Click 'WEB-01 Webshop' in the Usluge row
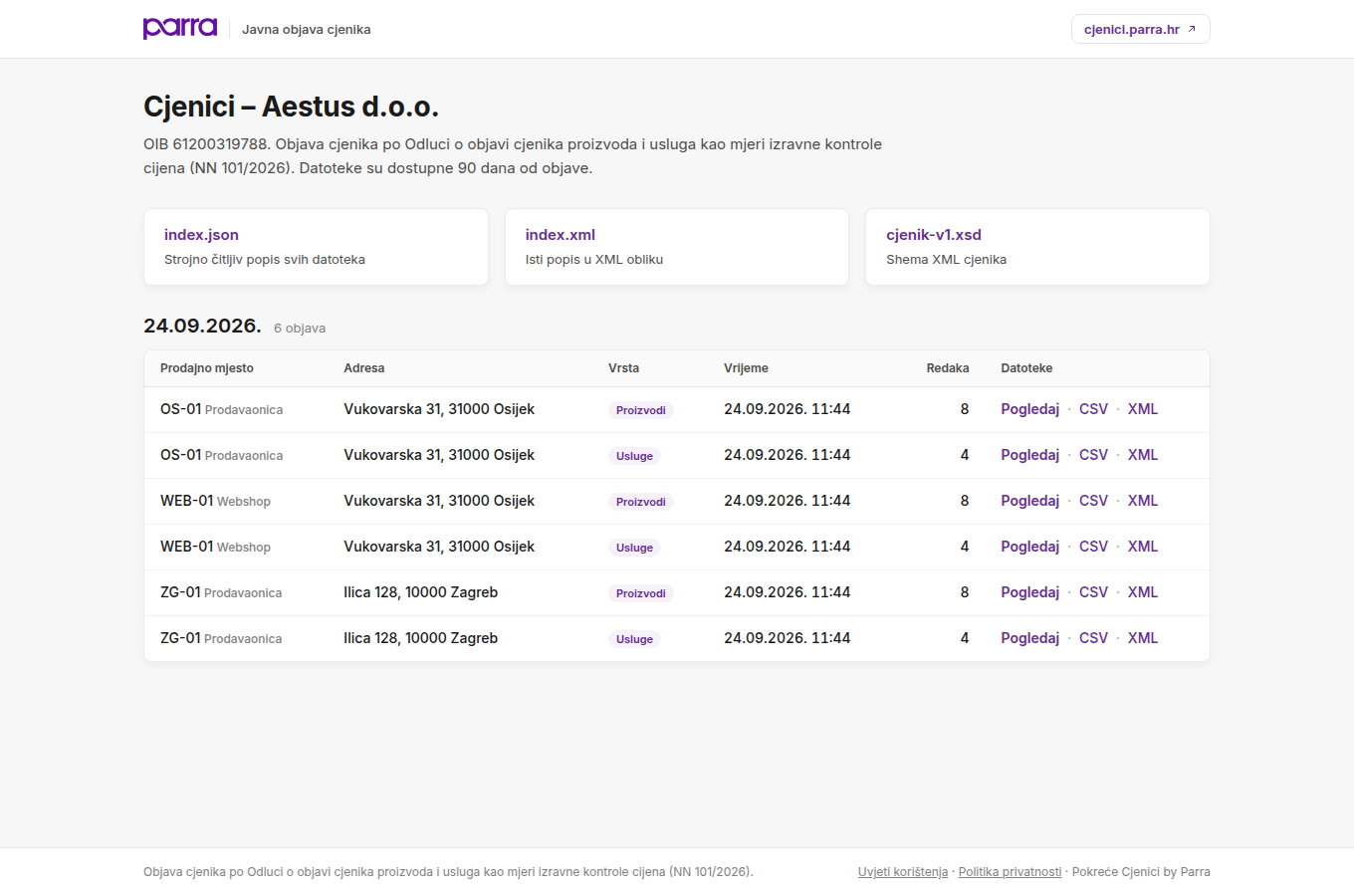Screen dimensions: 1354x896 click(216, 547)
